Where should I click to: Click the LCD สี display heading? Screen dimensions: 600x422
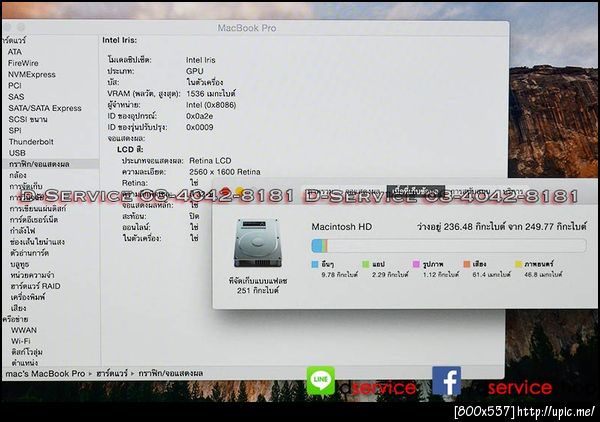click(130, 150)
